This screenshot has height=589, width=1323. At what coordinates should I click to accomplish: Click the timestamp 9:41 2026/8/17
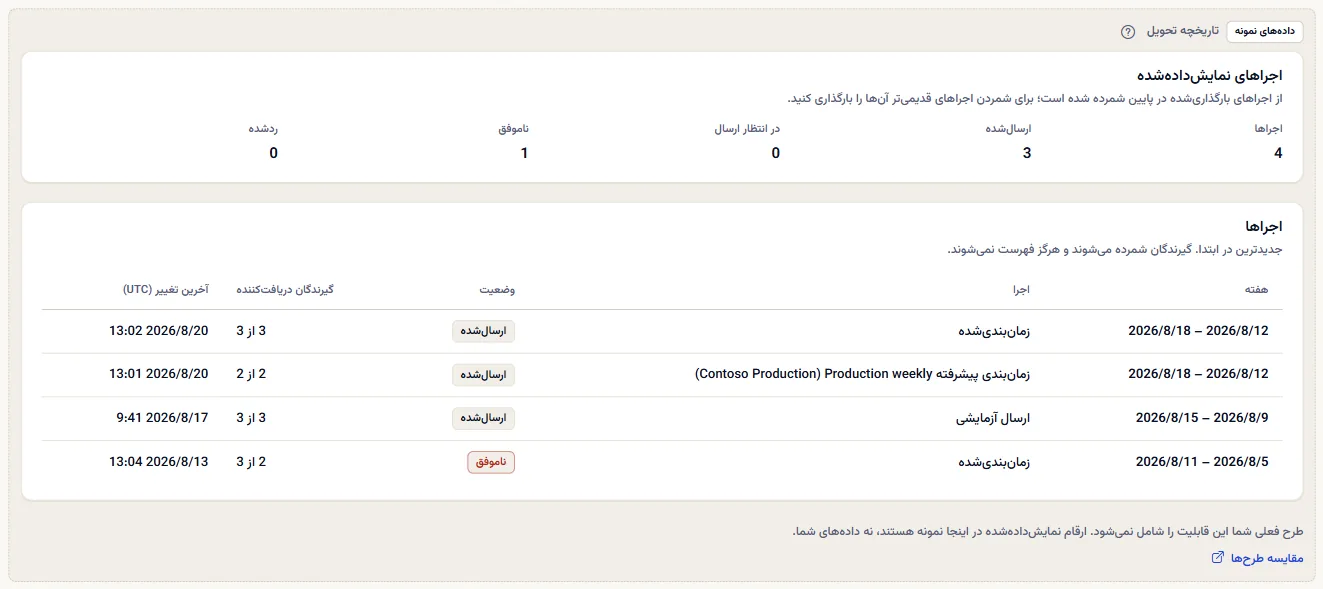tap(162, 418)
